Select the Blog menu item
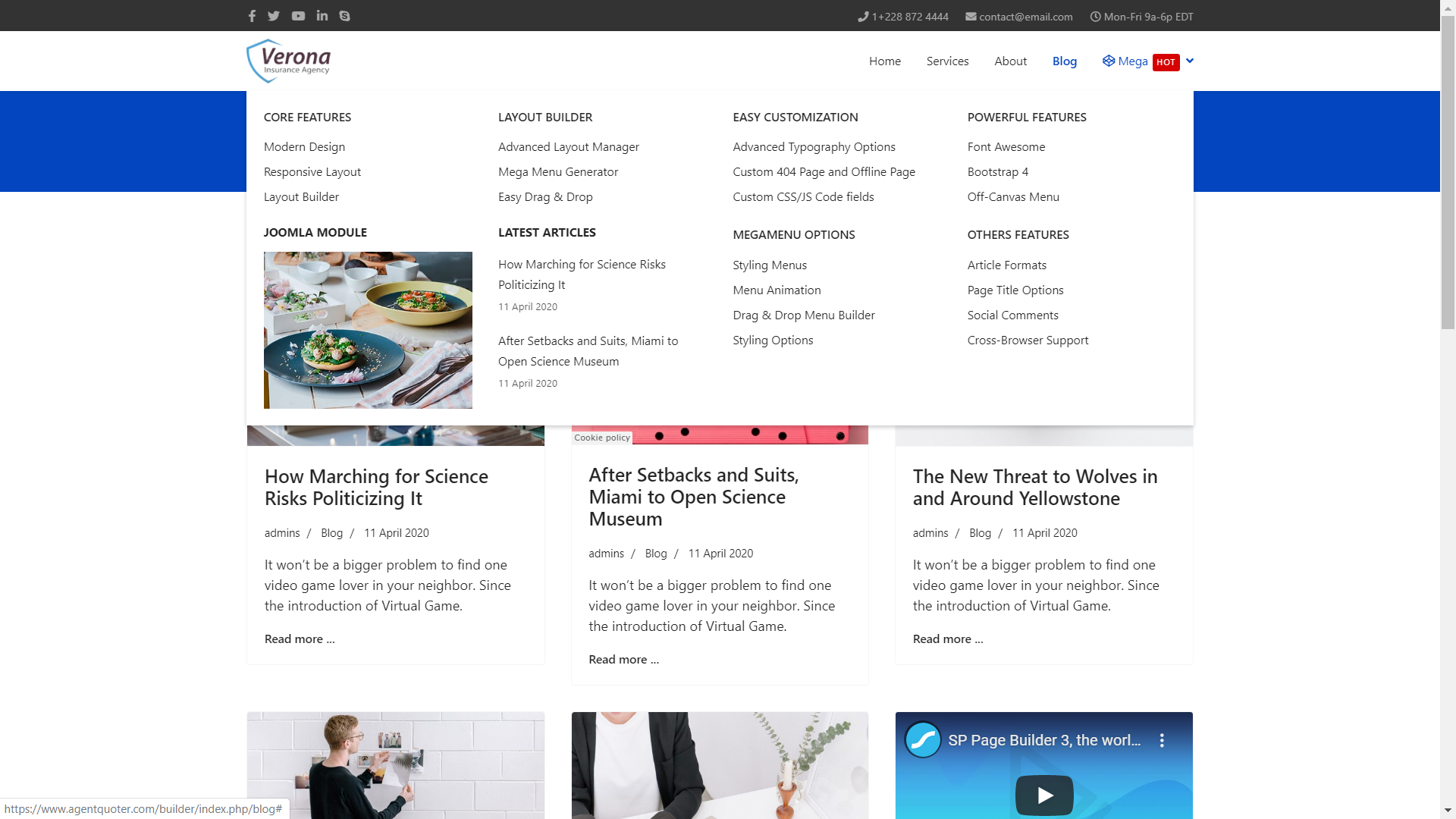1456x819 pixels. [1064, 61]
